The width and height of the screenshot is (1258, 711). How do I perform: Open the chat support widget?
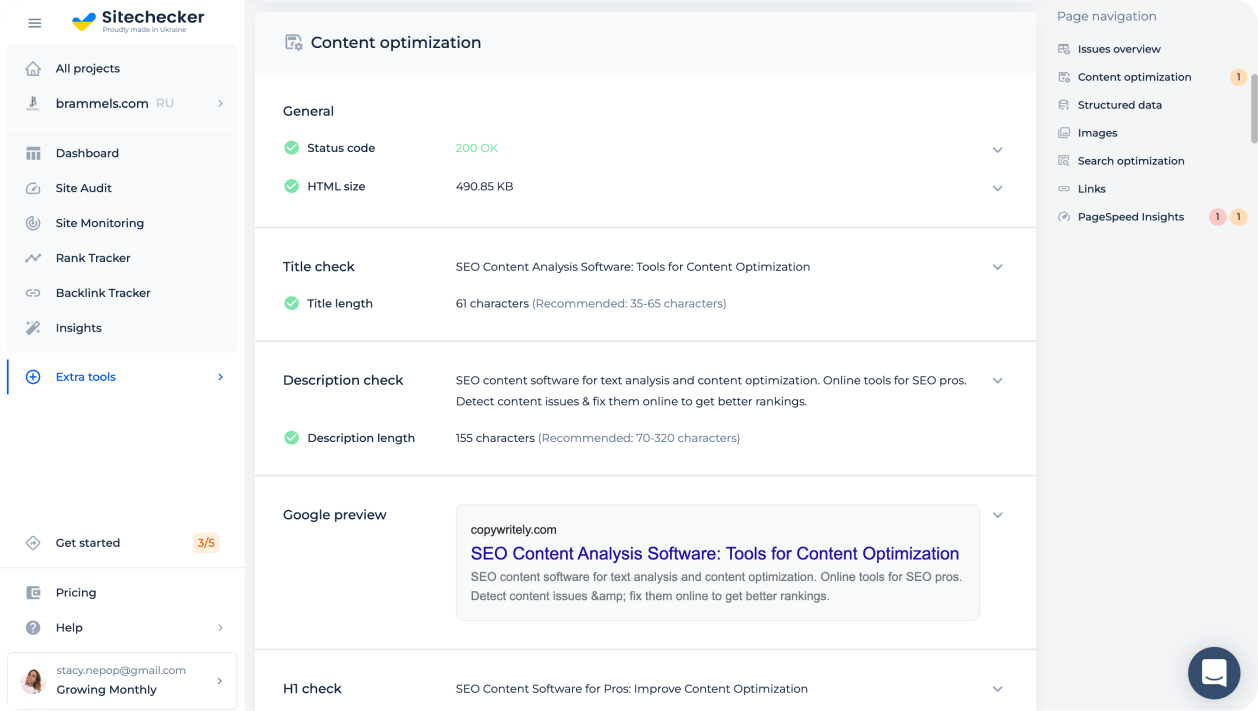(x=1213, y=672)
